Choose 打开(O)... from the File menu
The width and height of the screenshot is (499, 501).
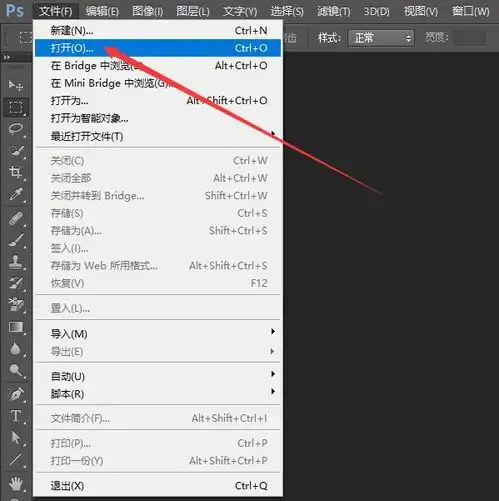(x=158, y=48)
